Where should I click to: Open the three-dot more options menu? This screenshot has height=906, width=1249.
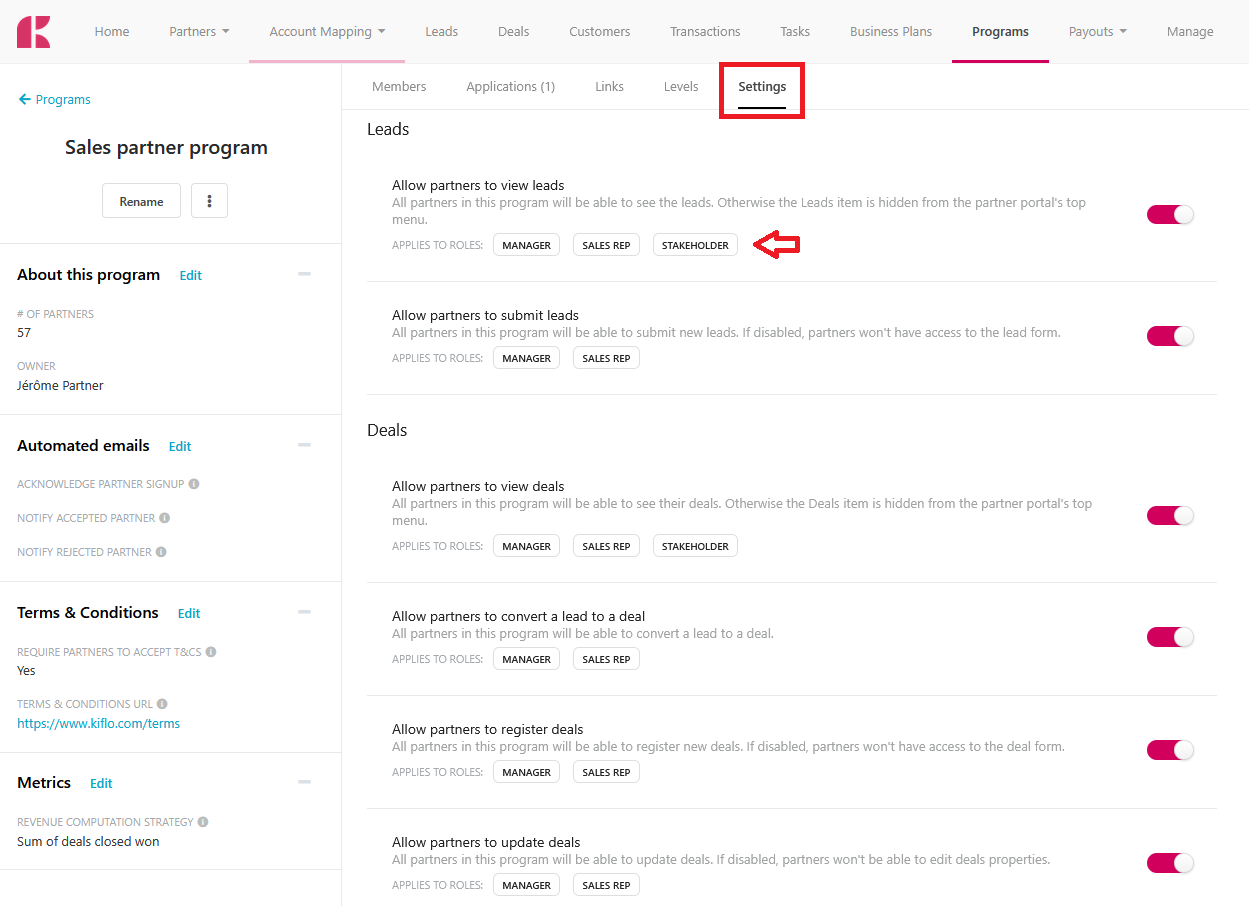coord(209,201)
